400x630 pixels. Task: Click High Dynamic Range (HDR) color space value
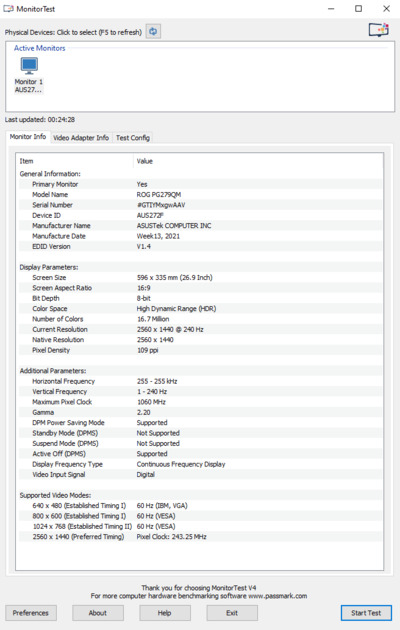pos(176,309)
